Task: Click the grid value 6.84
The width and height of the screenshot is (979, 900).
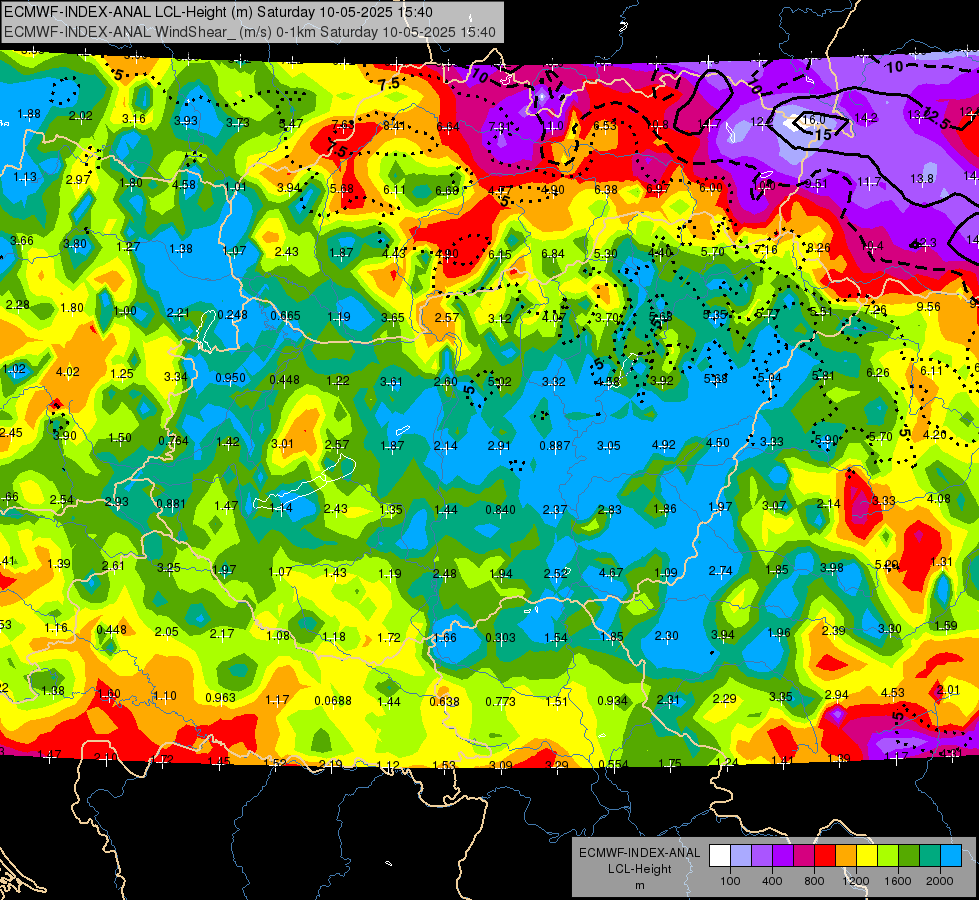Action: point(553,254)
